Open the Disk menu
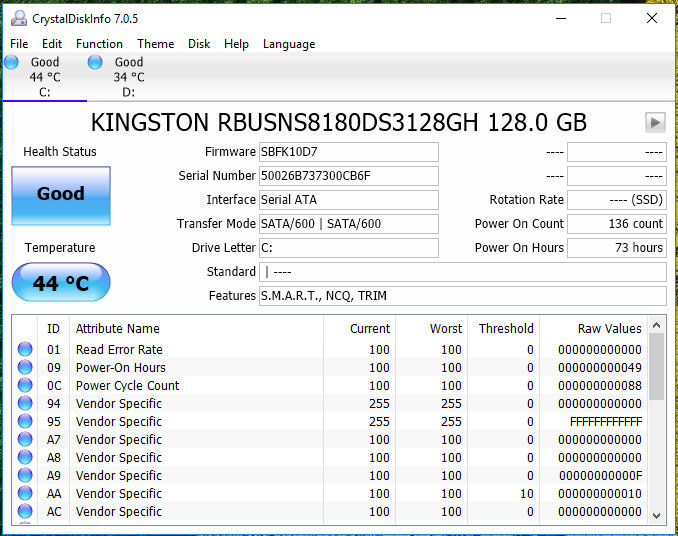Viewport: 678px width, 536px height. (x=199, y=44)
